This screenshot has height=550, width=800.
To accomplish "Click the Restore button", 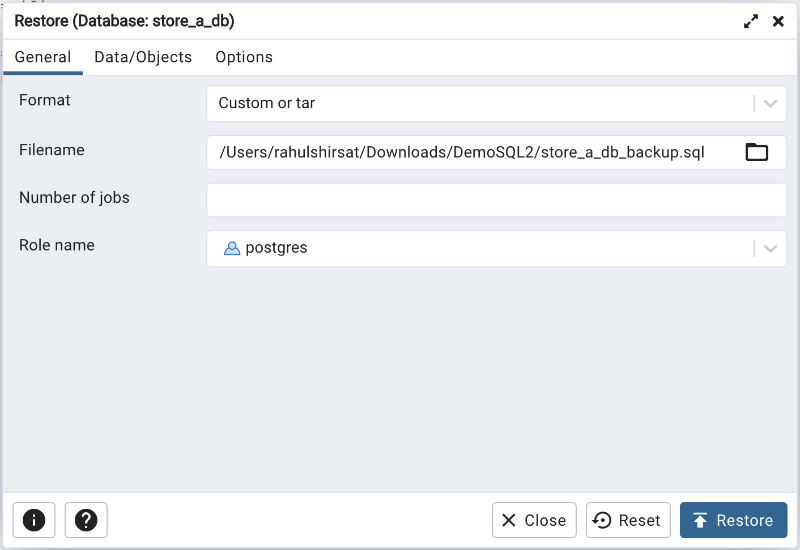I will click(x=733, y=520).
